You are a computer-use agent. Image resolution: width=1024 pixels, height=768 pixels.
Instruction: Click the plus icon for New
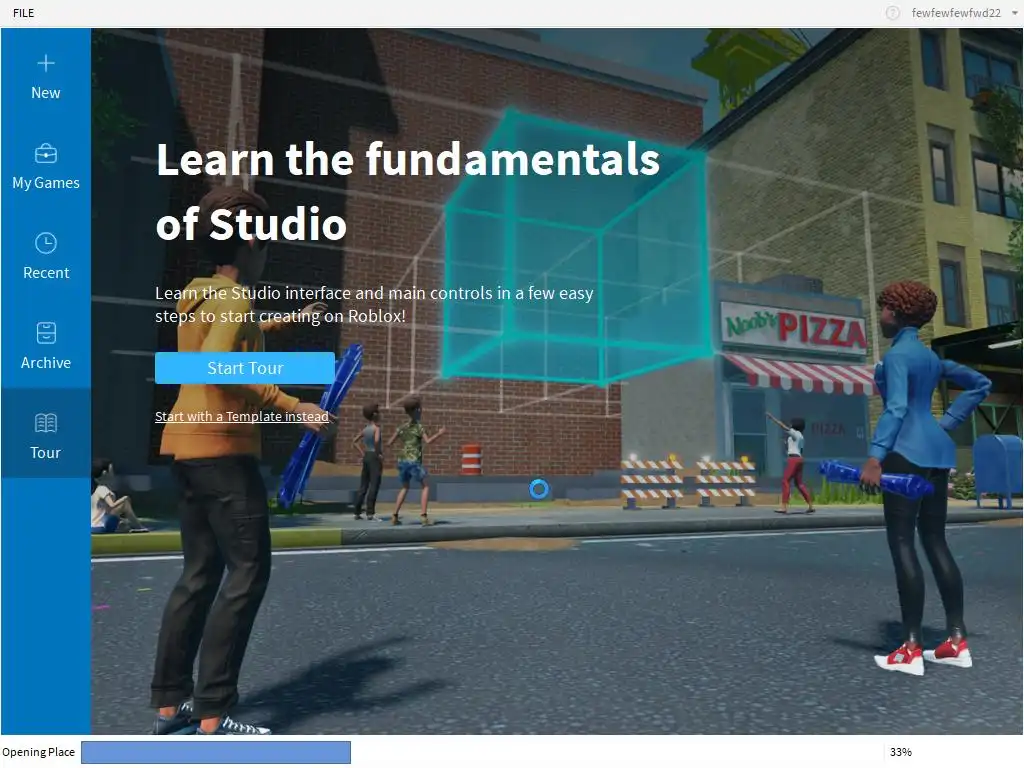pyautogui.click(x=46, y=63)
